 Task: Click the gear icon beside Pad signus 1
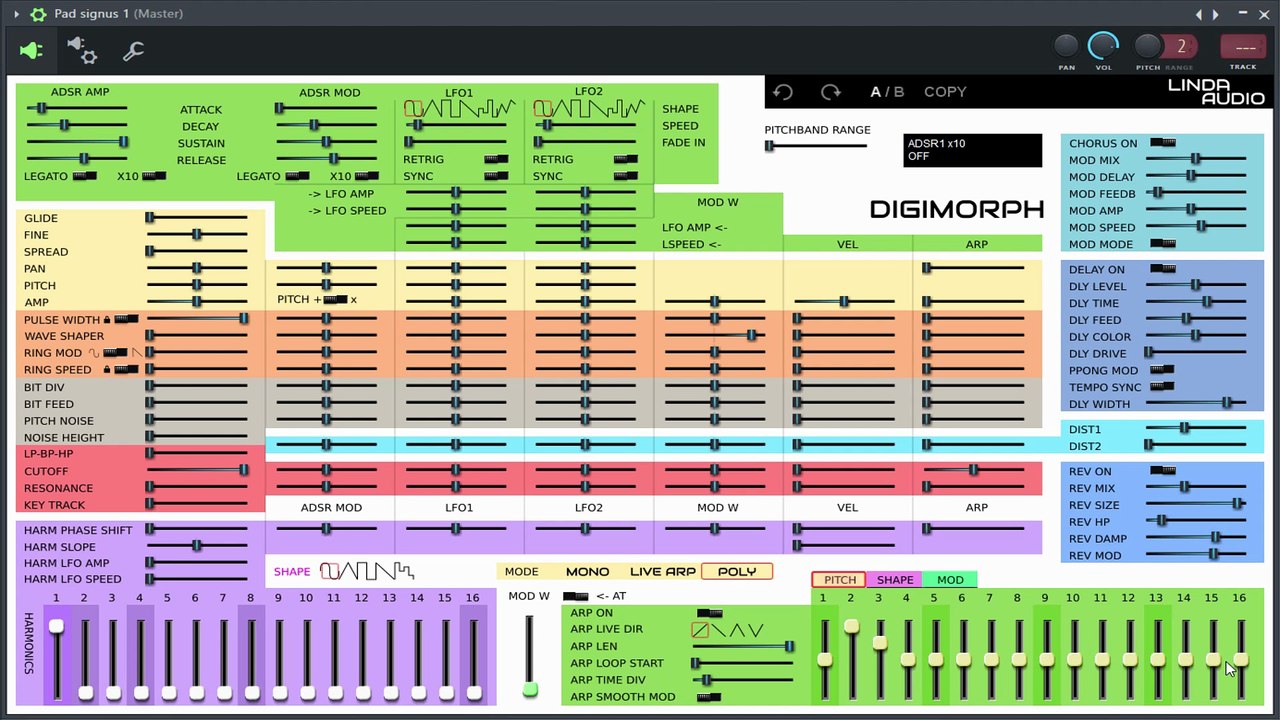(x=38, y=14)
